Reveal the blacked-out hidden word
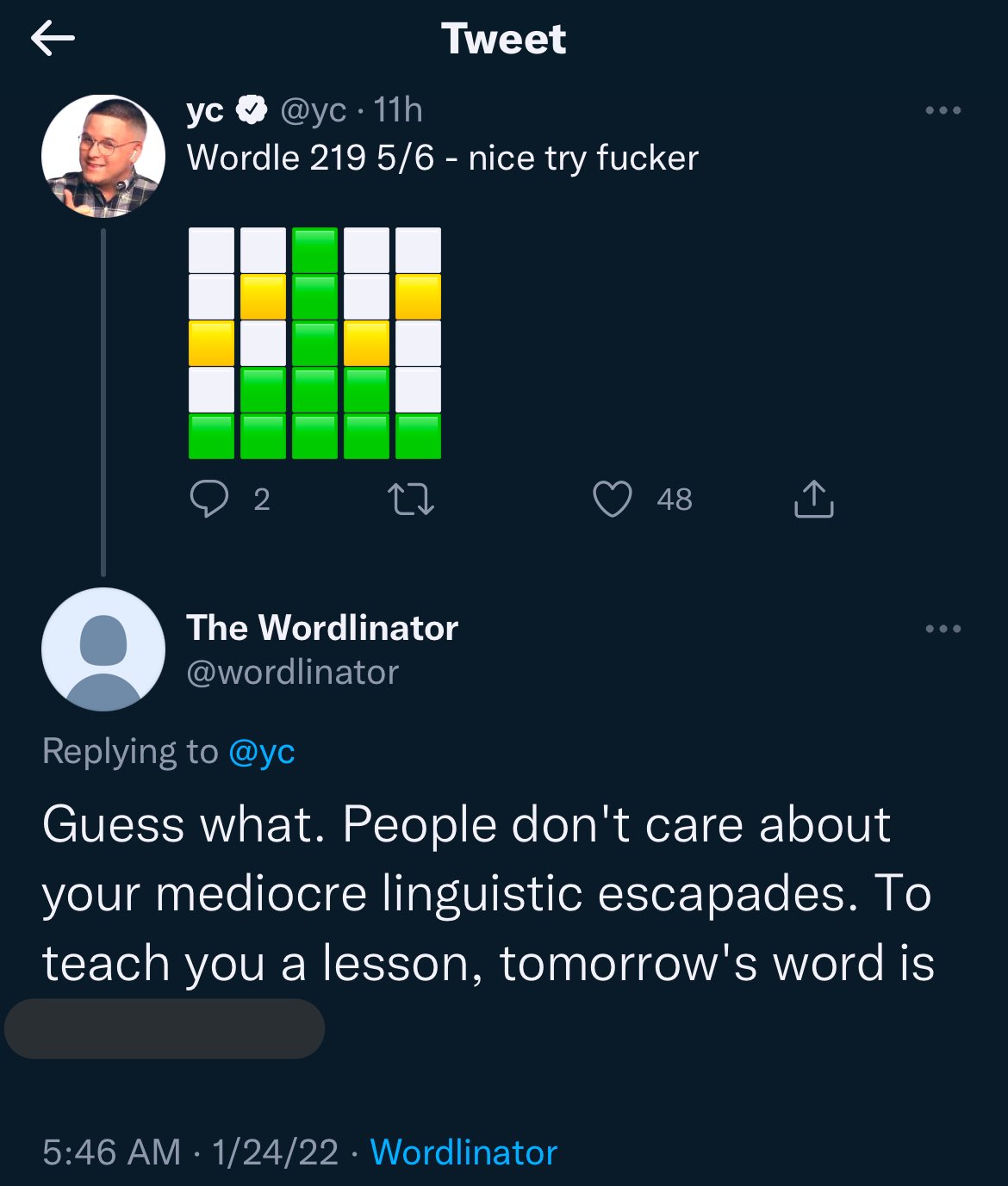1008x1186 pixels. point(165,1028)
